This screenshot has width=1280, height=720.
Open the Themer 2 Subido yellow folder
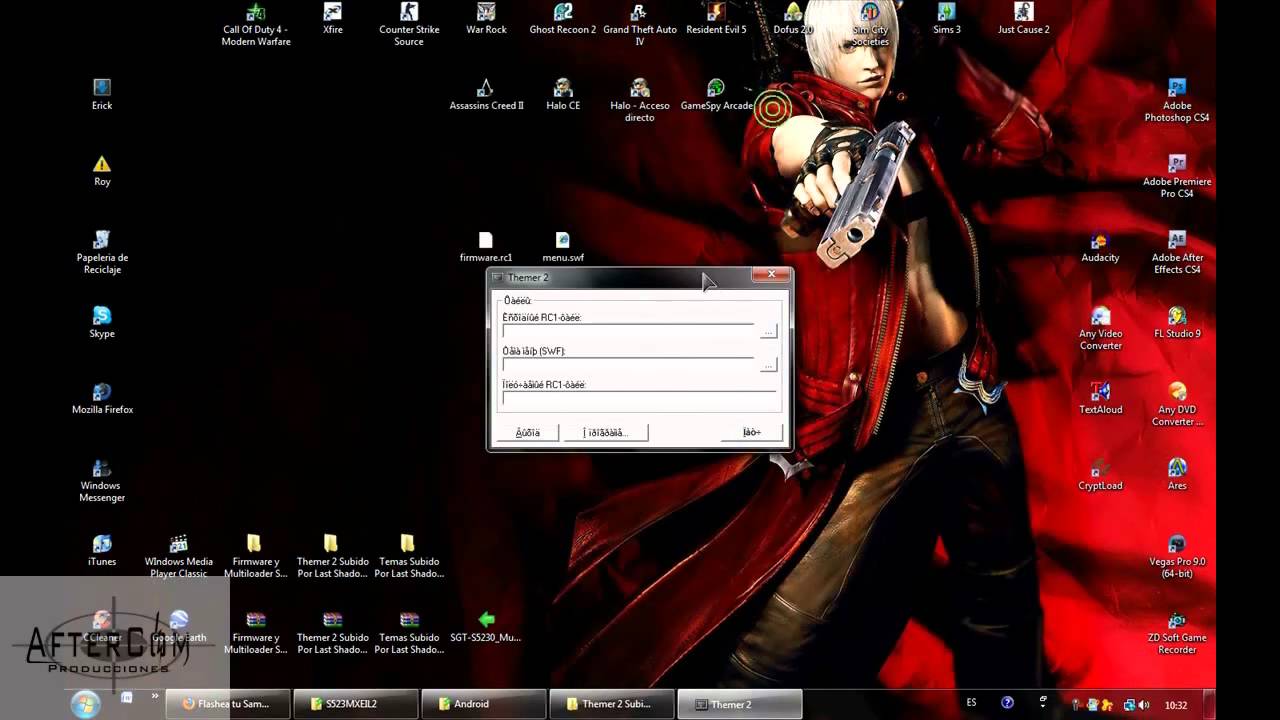tap(333, 556)
